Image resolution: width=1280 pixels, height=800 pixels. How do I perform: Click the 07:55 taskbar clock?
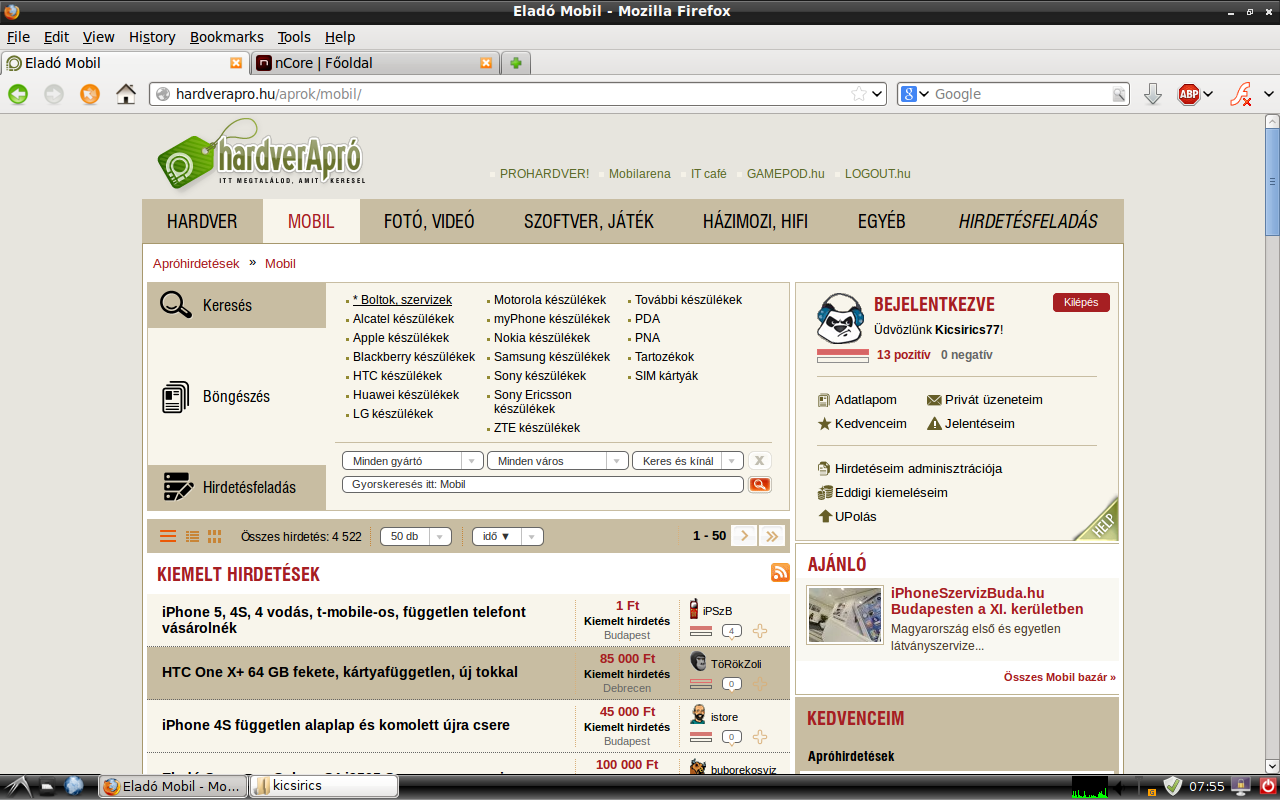point(1207,787)
